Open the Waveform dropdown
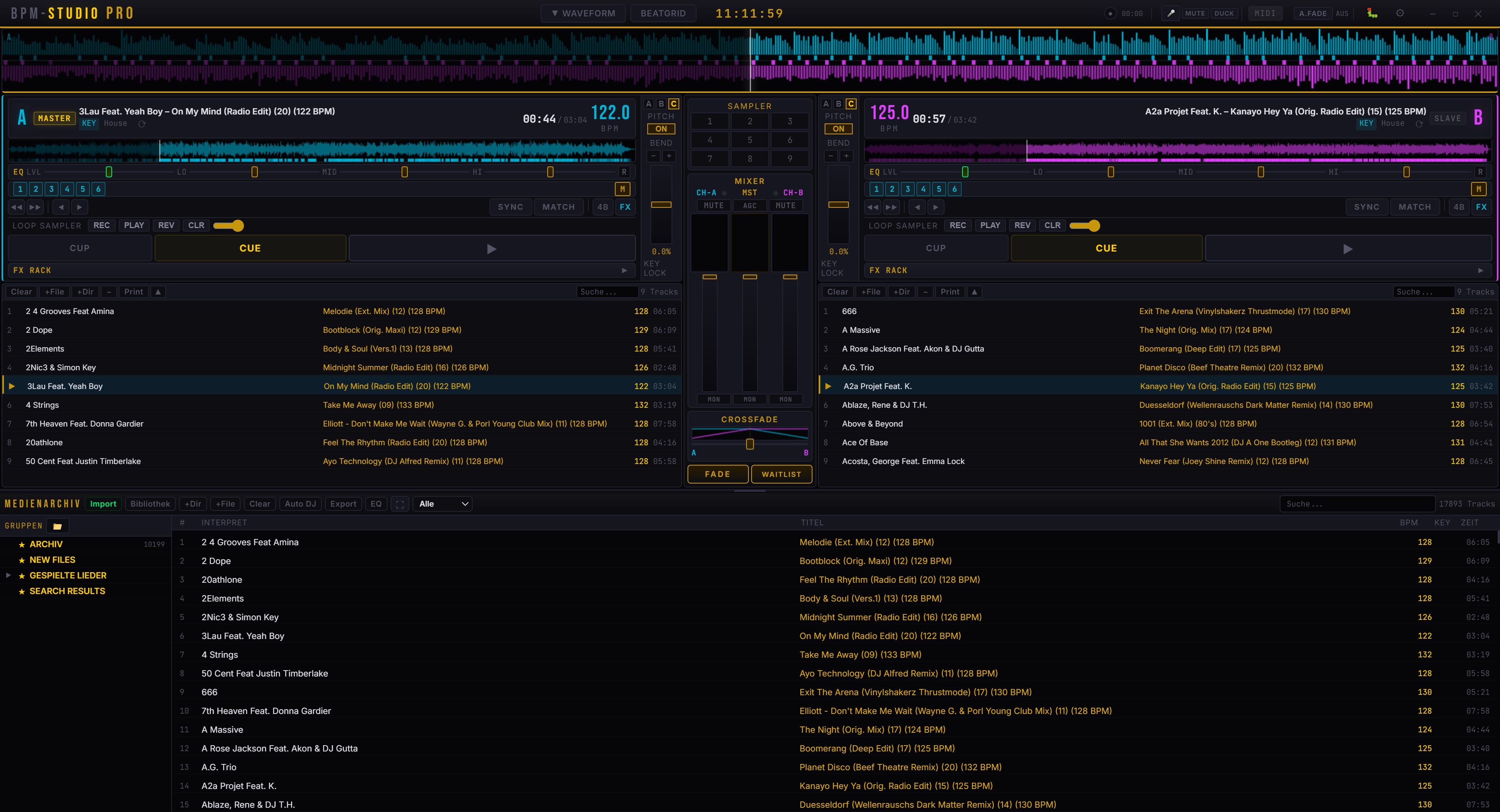The image size is (1500, 812). pyautogui.click(x=583, y=13)
